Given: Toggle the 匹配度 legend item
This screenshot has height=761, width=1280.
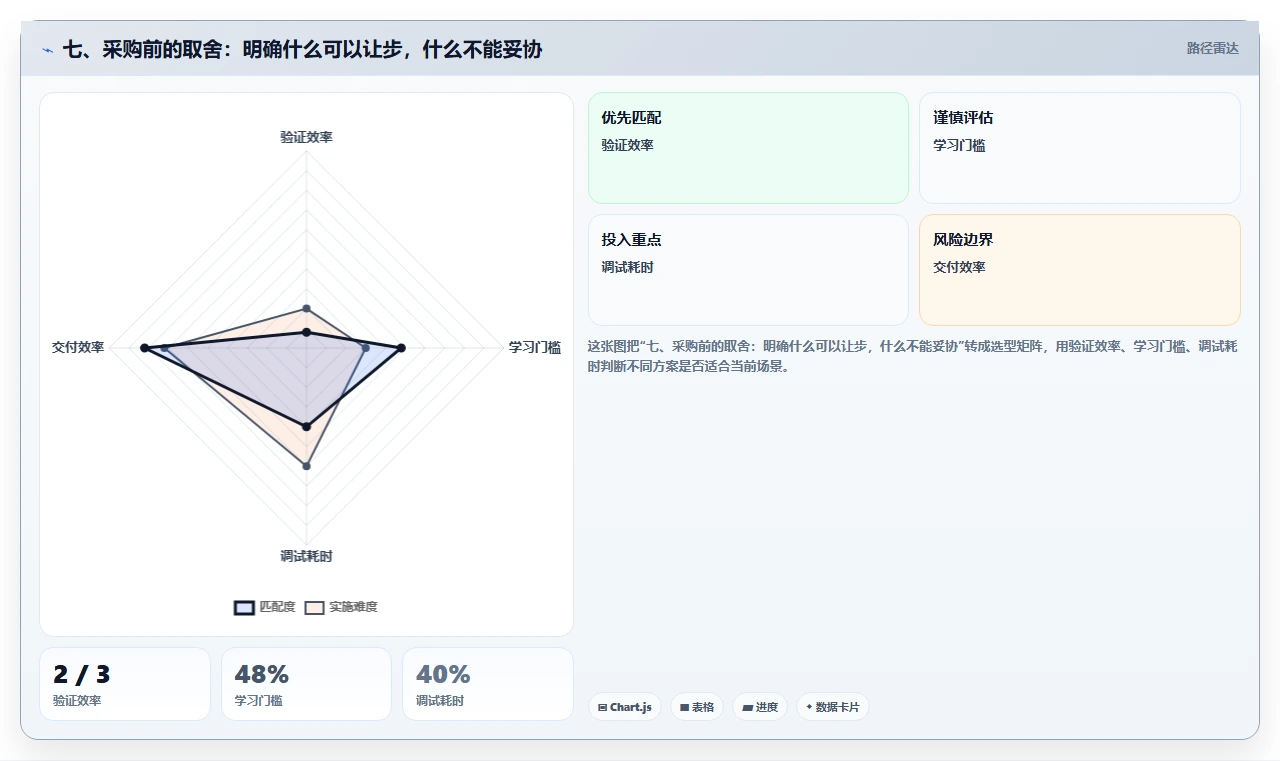Looking at the screenshot, I should (x=265, y=607).
